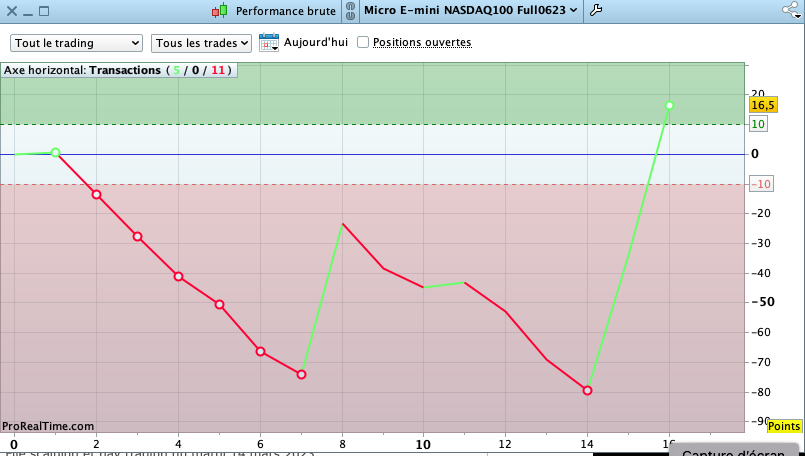Click the red data point at transaction 7
The image size is (805, 456).
(x=301, y=375)
